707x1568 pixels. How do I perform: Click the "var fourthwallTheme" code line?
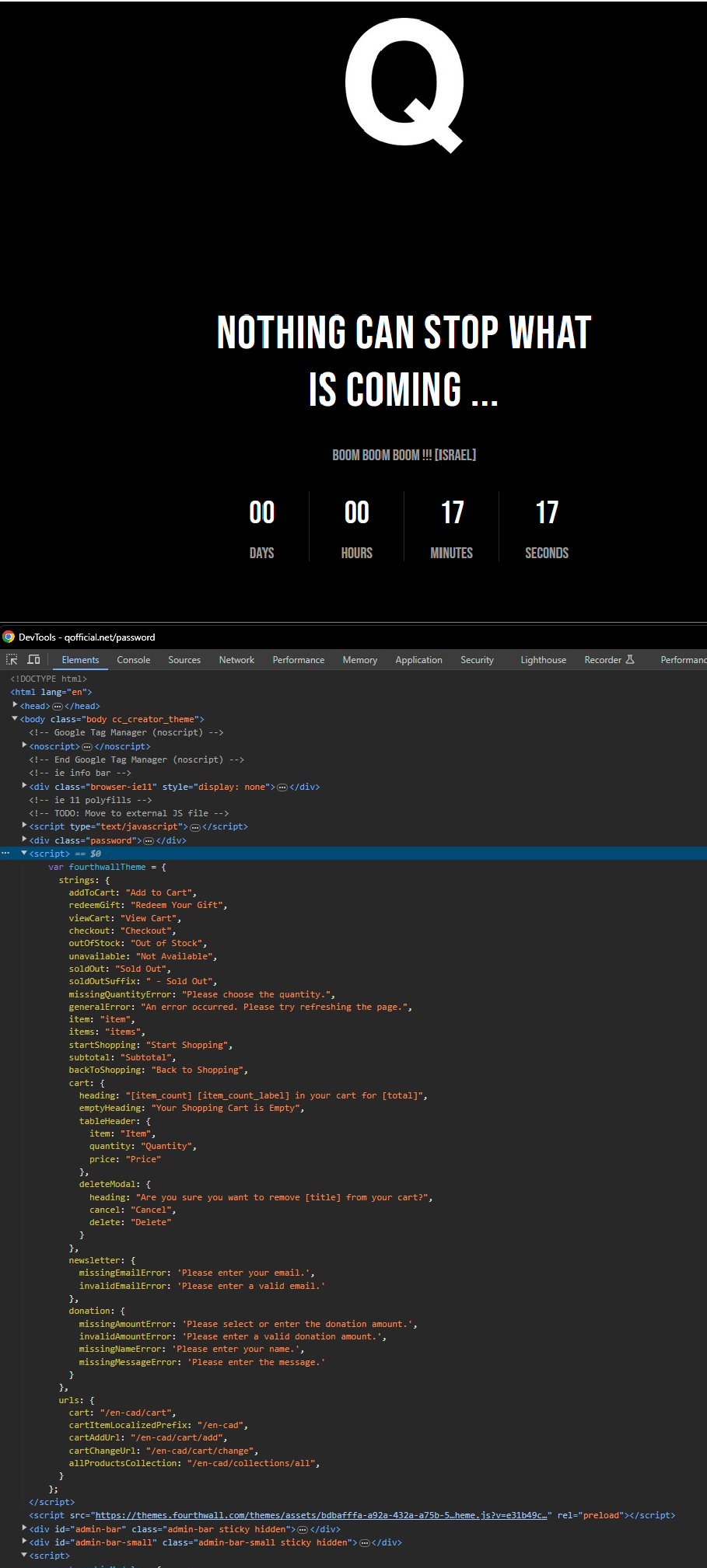107,867
